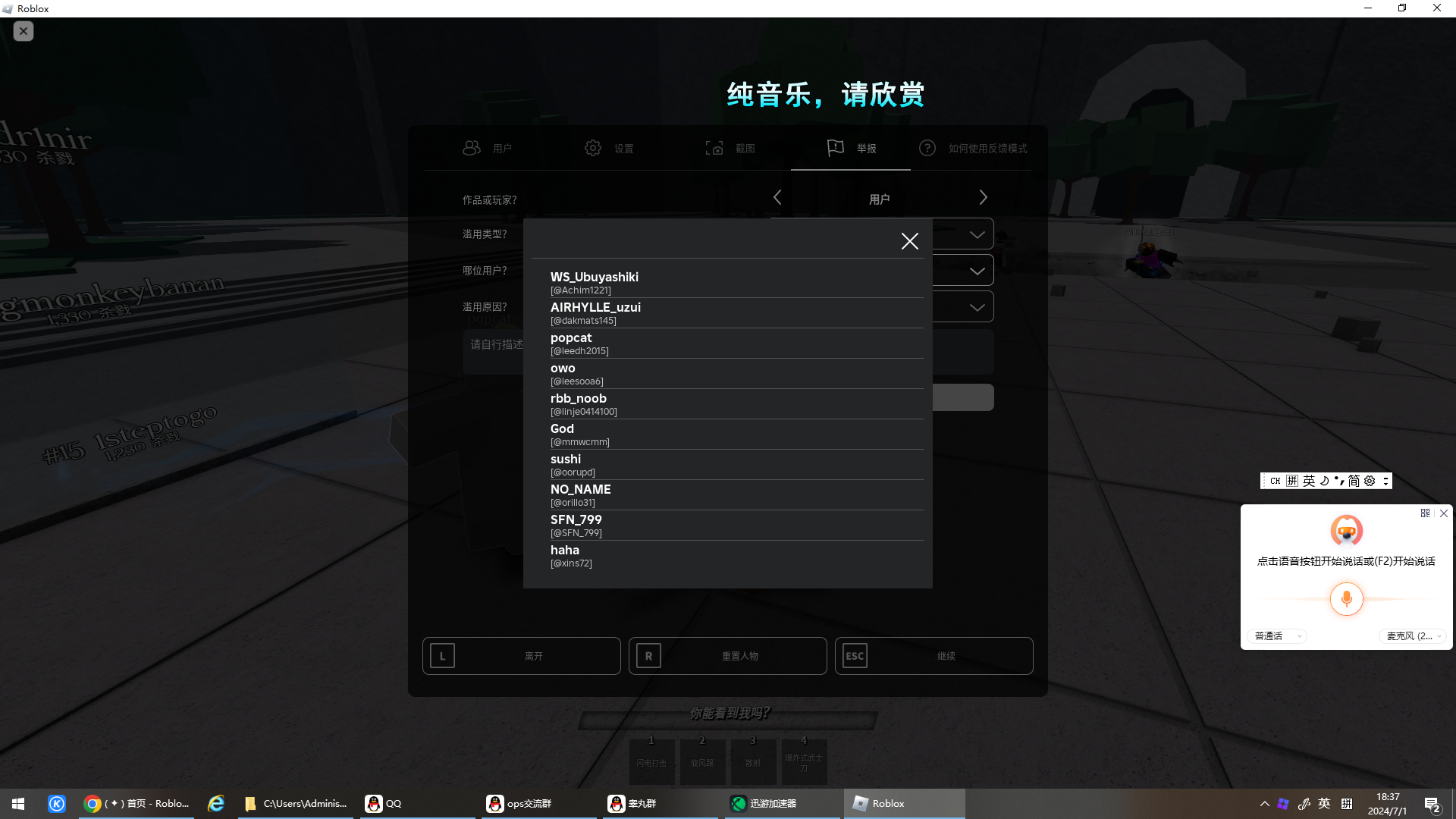Select the 举报 (Report) tab
Viewport: 1456px width, 819px height.
click(x=851, y=148)
